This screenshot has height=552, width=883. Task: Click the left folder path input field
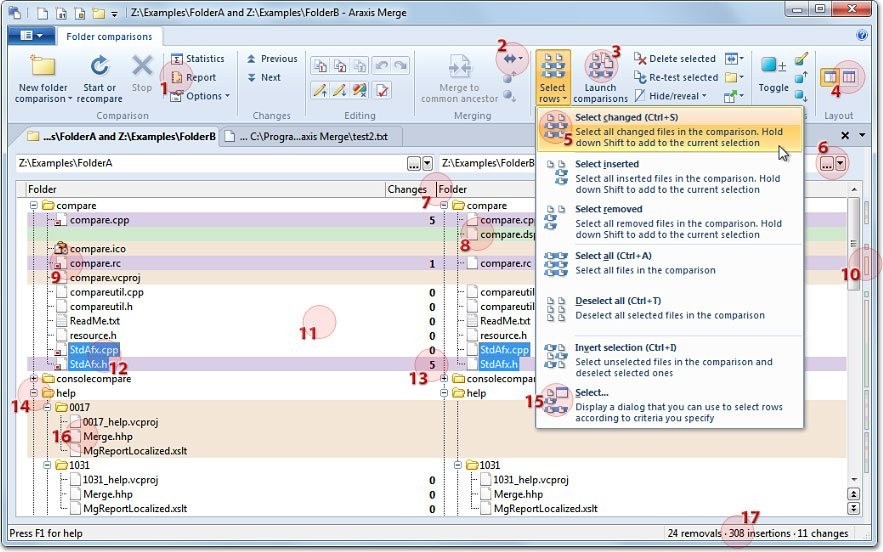(210, 163)
